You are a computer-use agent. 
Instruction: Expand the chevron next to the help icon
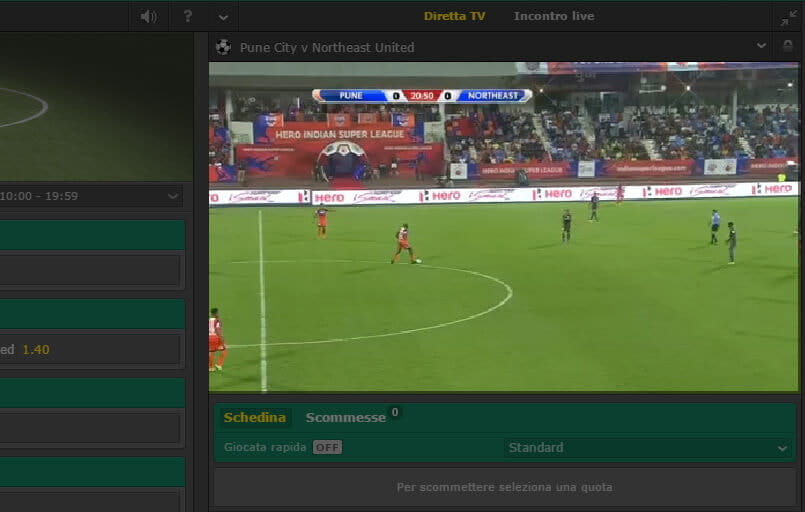(223, 17)
